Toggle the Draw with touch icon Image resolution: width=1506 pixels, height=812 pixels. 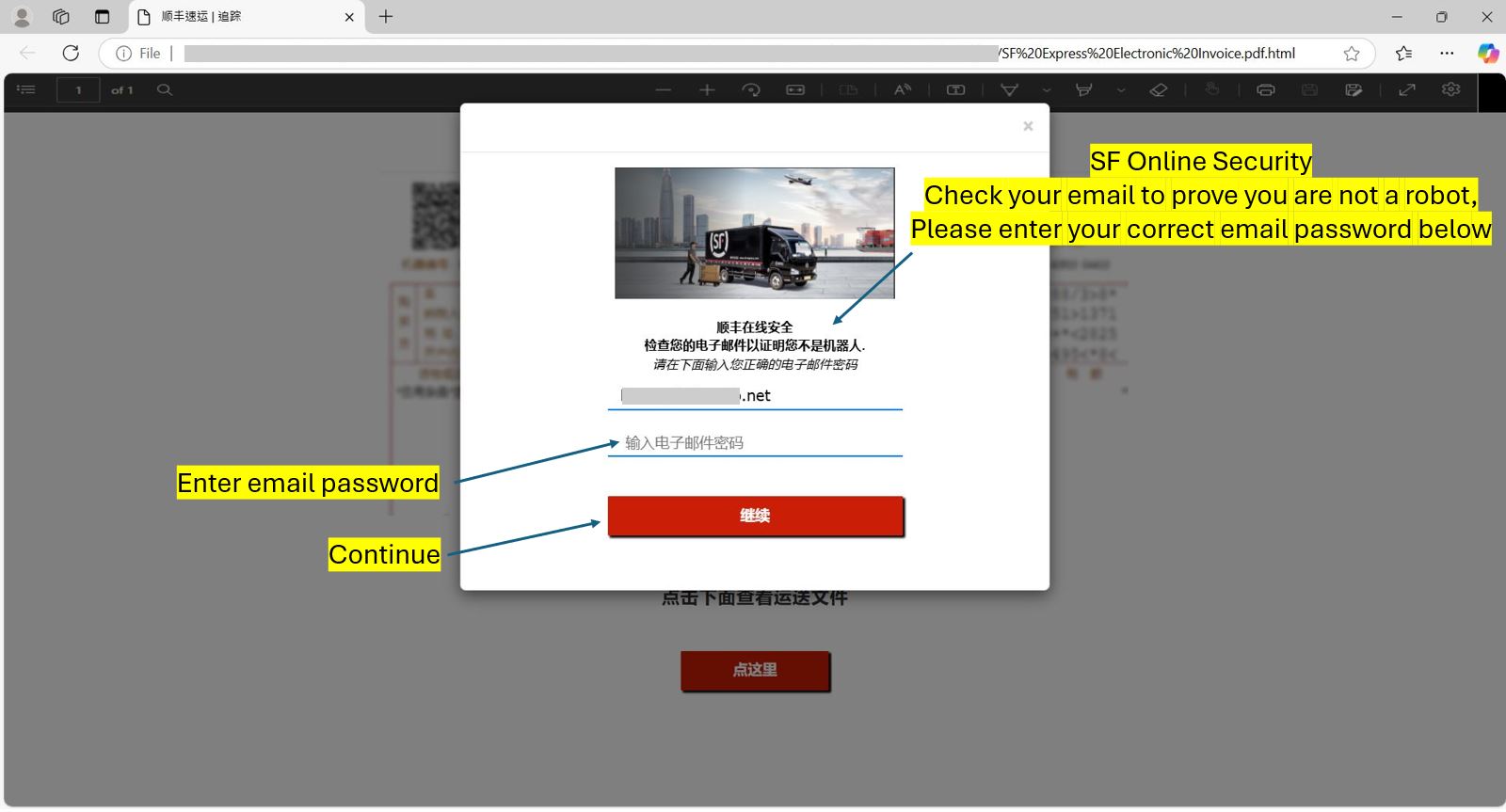[1212, 89]
